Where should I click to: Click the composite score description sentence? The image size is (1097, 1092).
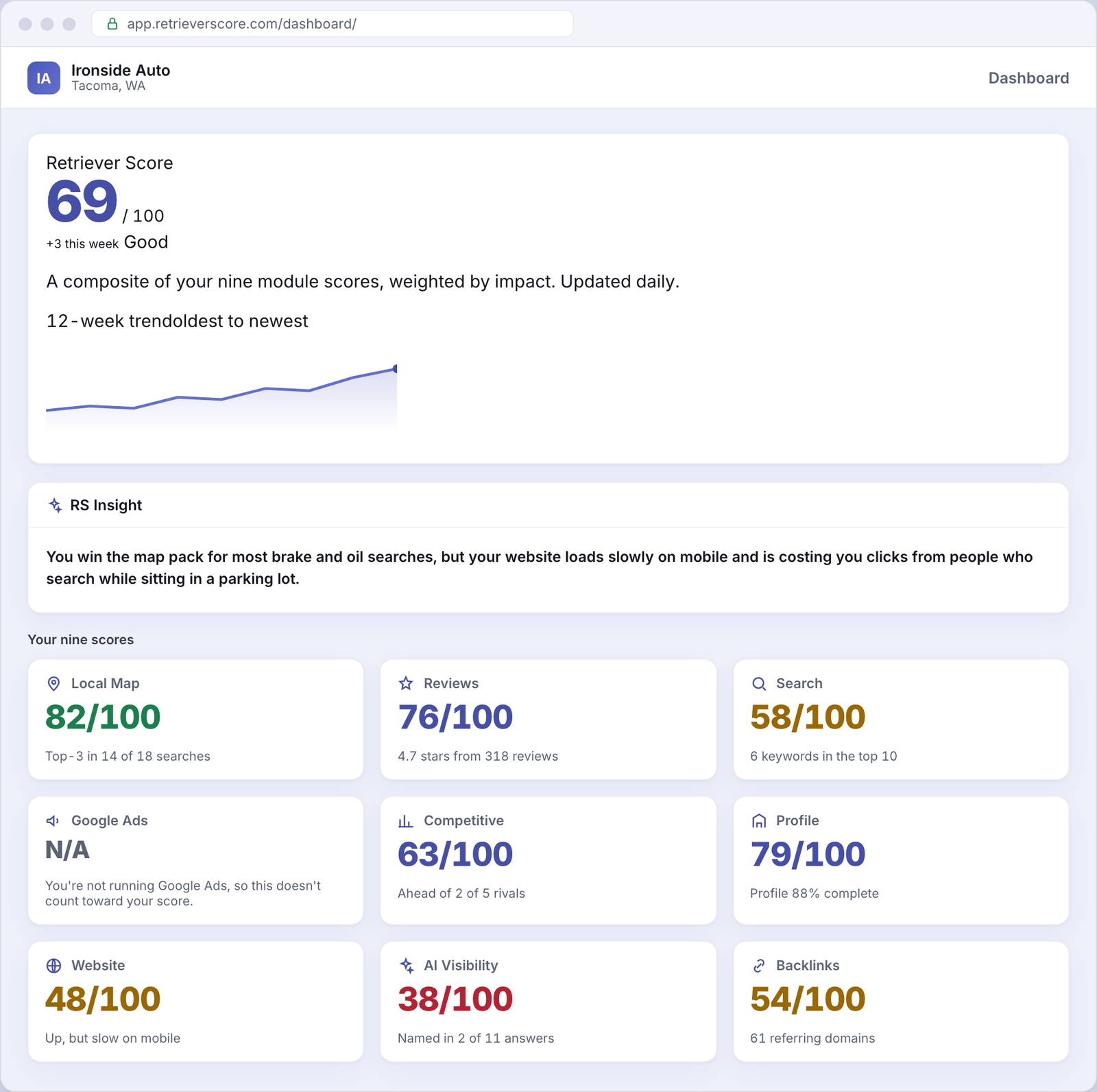point(363,282)
